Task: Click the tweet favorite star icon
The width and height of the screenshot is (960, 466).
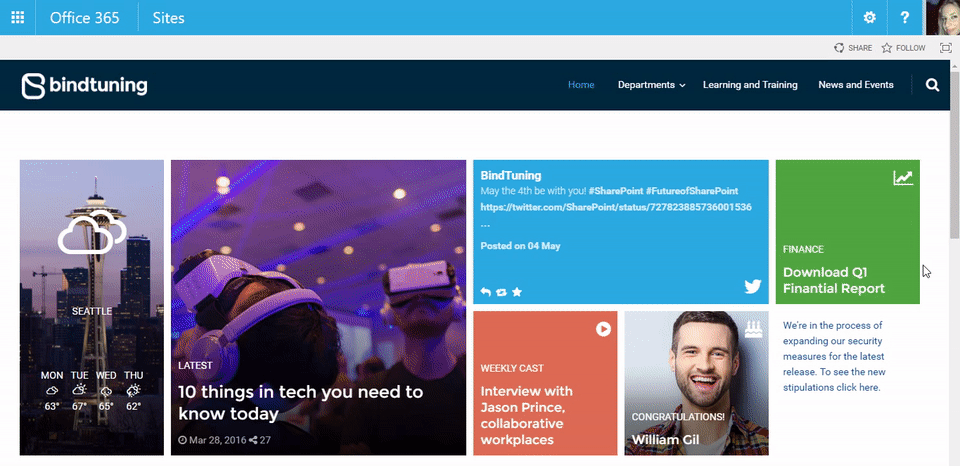Action: point(517,292)
